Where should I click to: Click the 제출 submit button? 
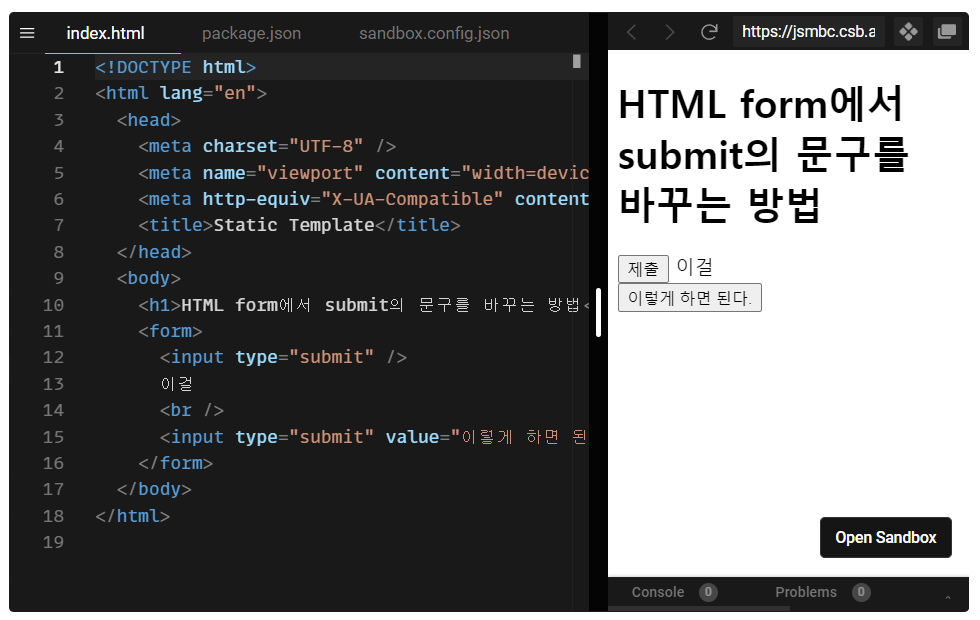point(643,269)
